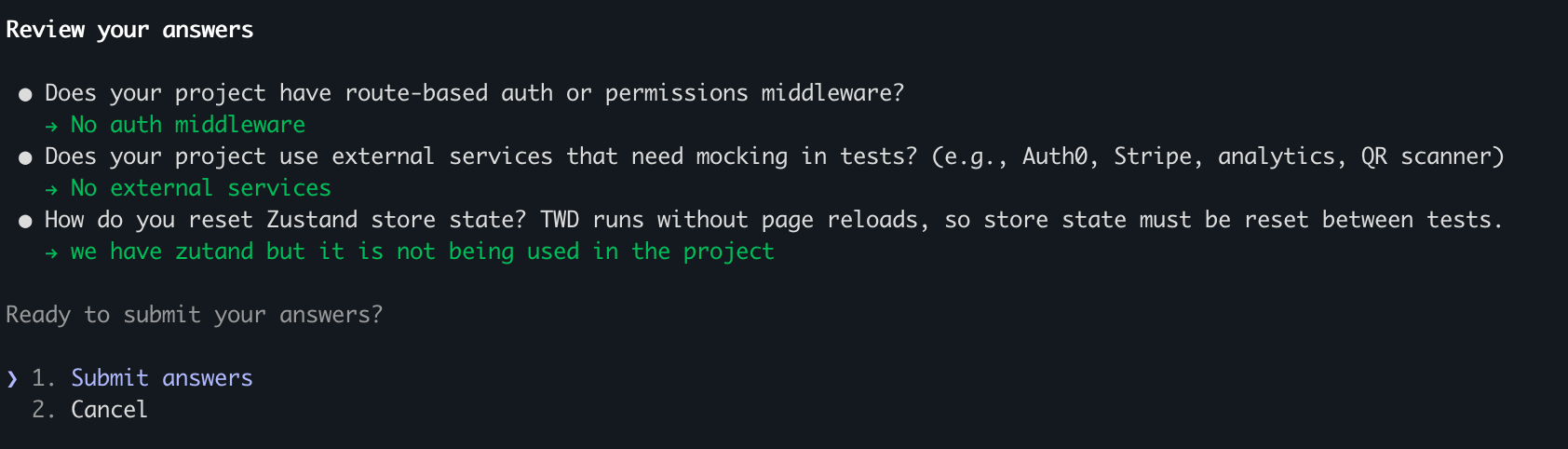1568x449 pixels.
Task: Click the green arrow before the zutand answer
Action: click(51, 252)
